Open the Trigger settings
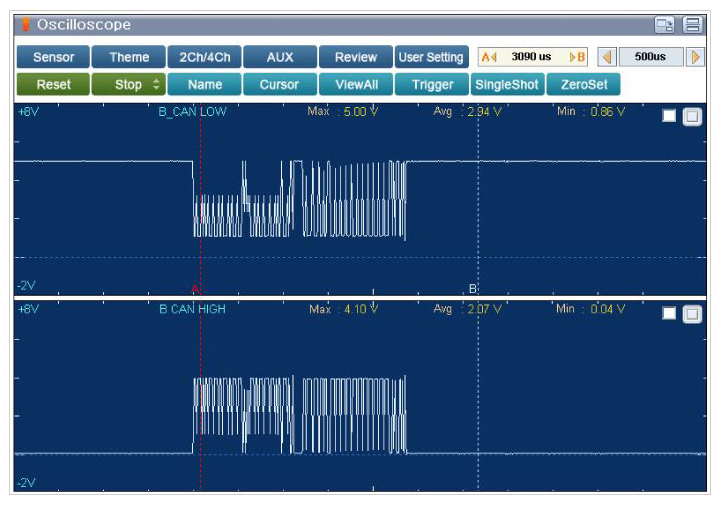Viewport: 721px width, 505px height. pyautogui.click(x=432, y=85)
